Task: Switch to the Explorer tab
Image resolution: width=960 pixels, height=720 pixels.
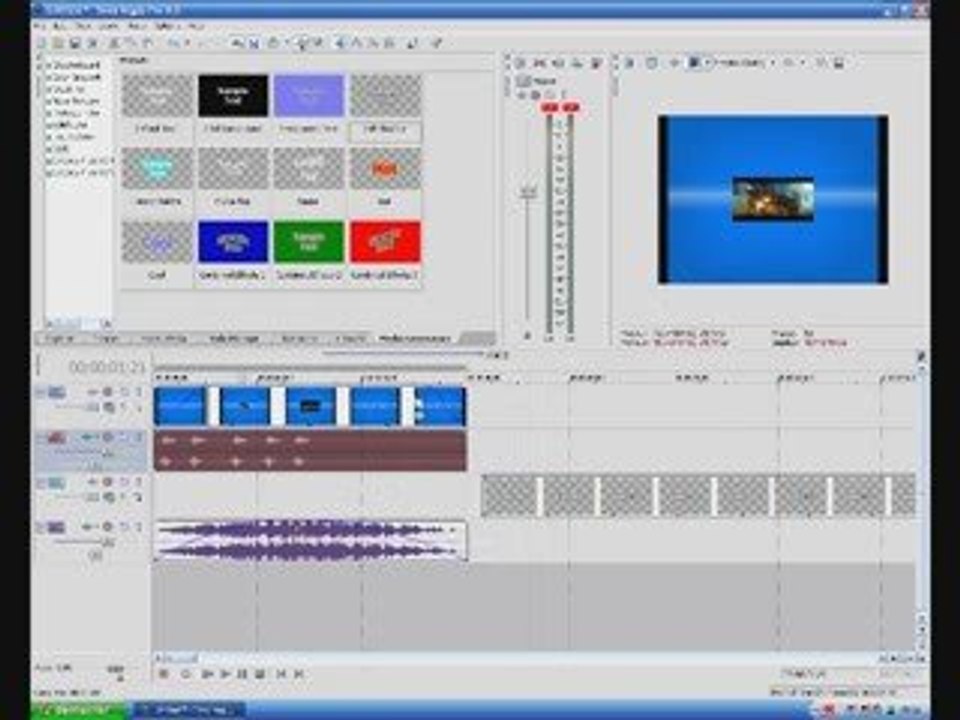Action: (60, 339)
